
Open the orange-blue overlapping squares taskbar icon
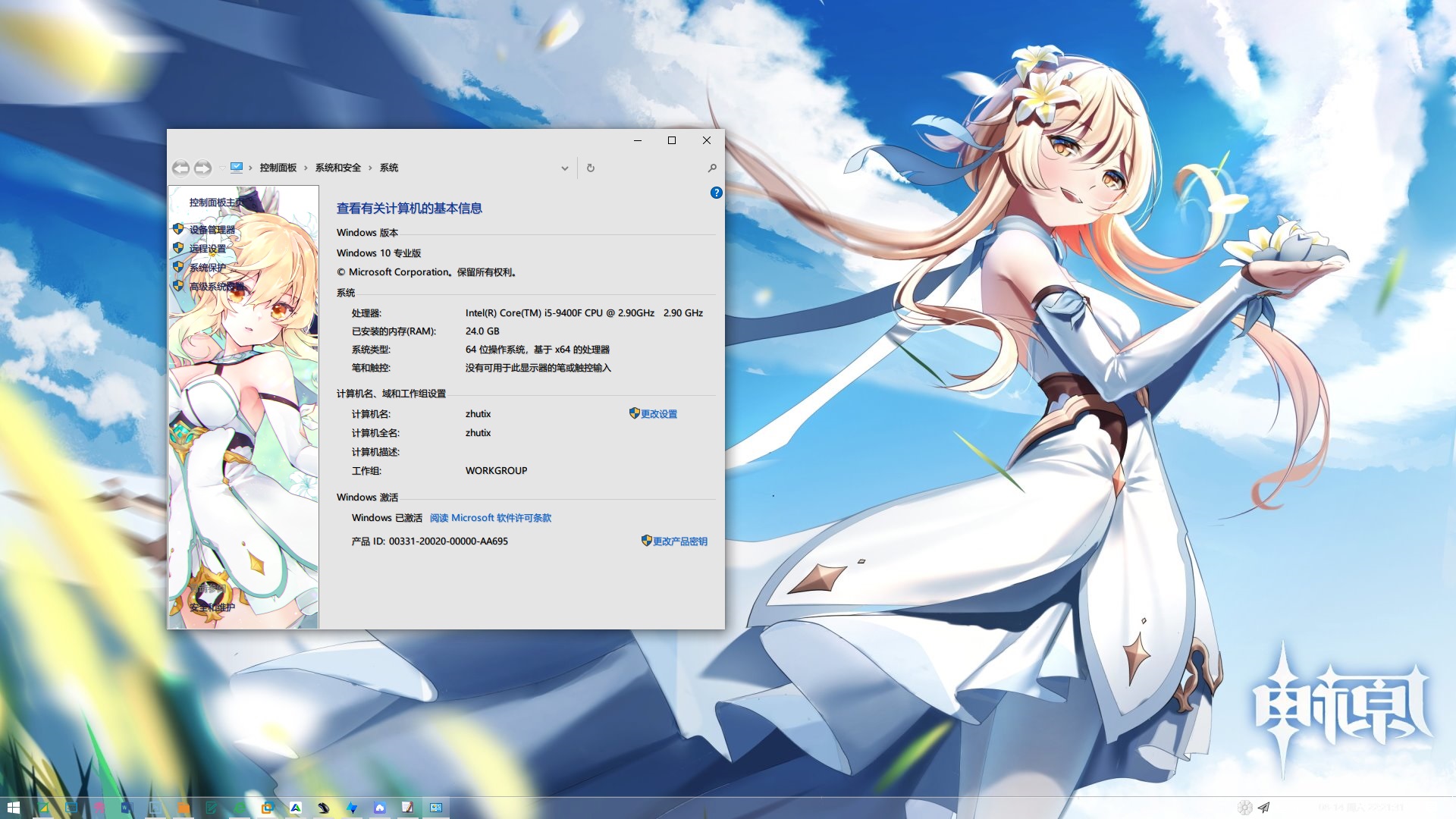coord(268,808)
